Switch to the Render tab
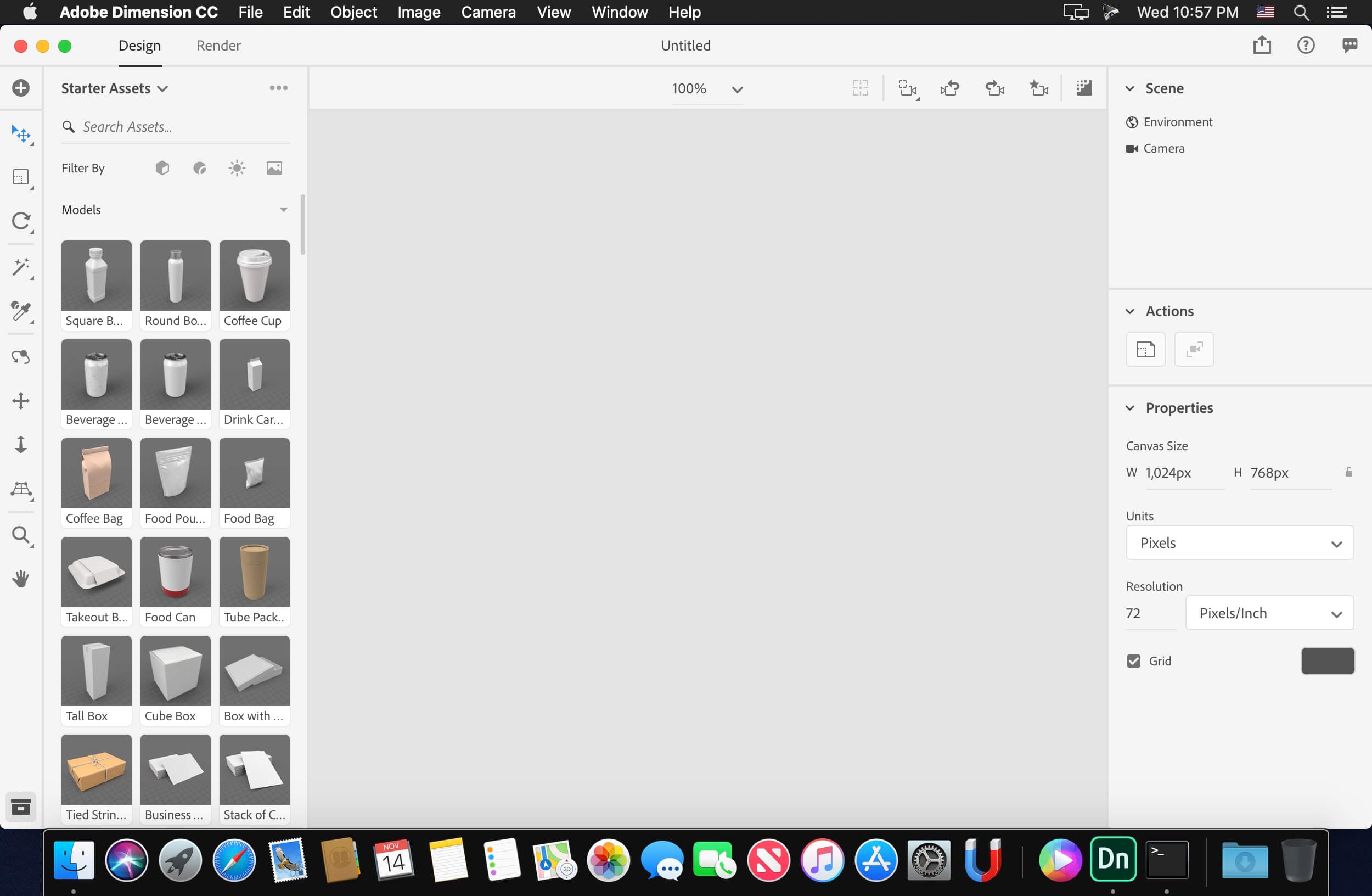 [x=218, y=46]
